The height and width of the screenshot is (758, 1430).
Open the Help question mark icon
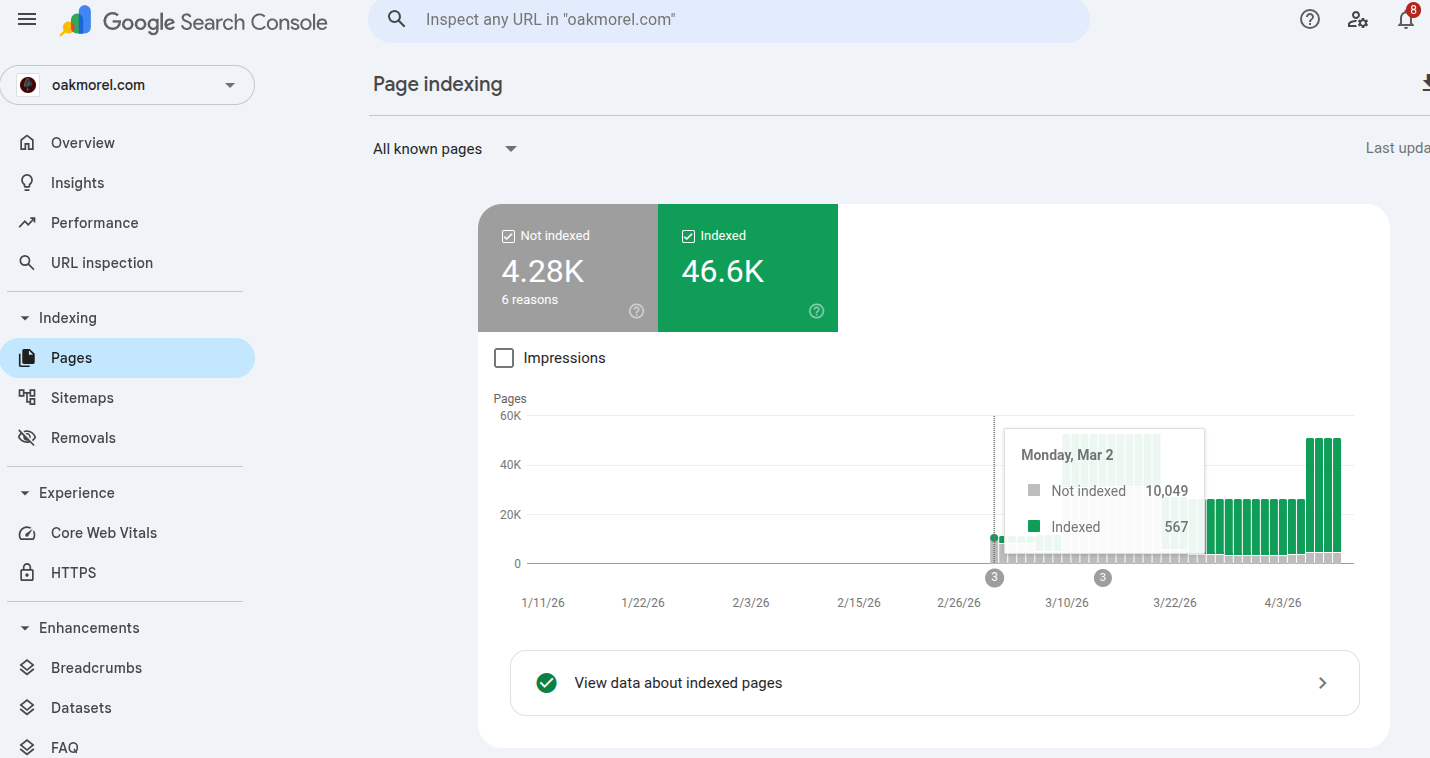(x=1310, y=19)
